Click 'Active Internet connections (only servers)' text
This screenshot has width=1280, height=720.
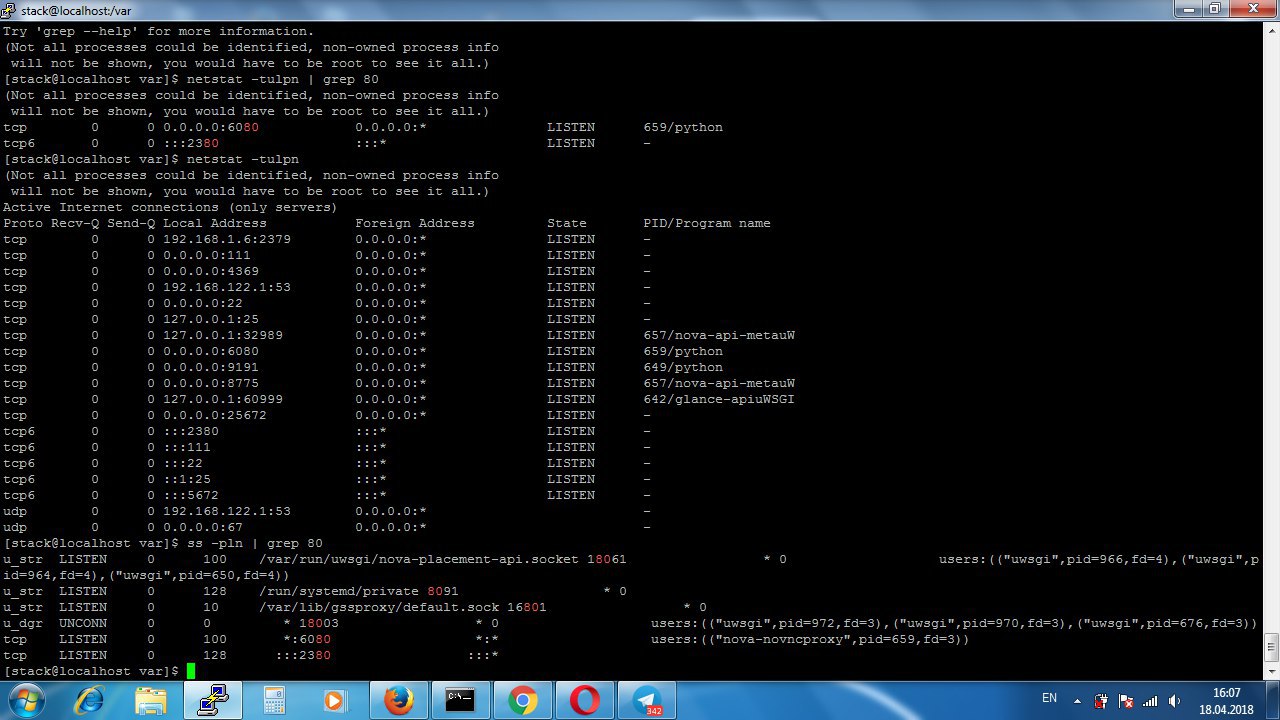tap(171, 208)
